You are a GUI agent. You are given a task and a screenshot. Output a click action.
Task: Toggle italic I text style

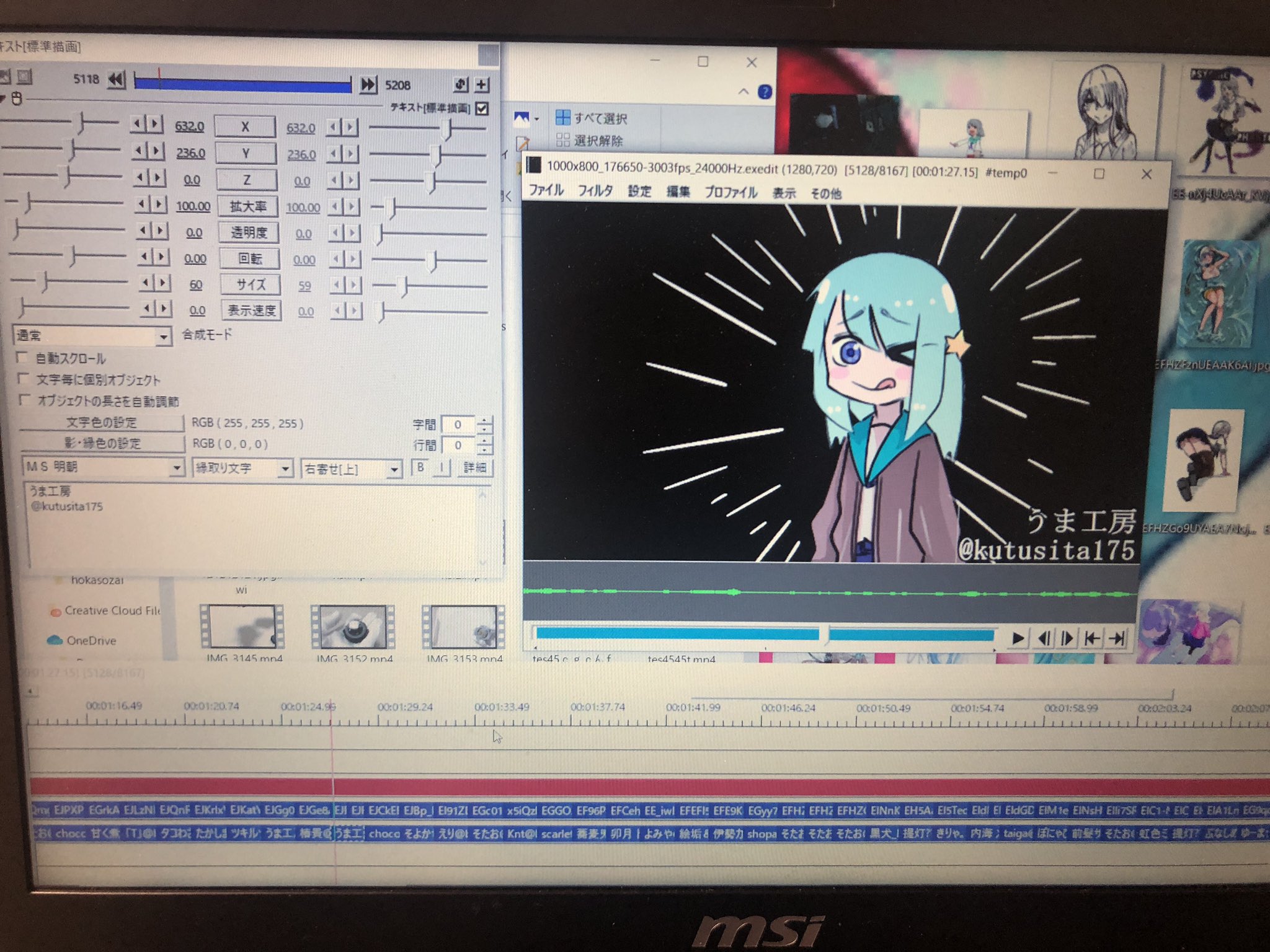tap(442, 468)
